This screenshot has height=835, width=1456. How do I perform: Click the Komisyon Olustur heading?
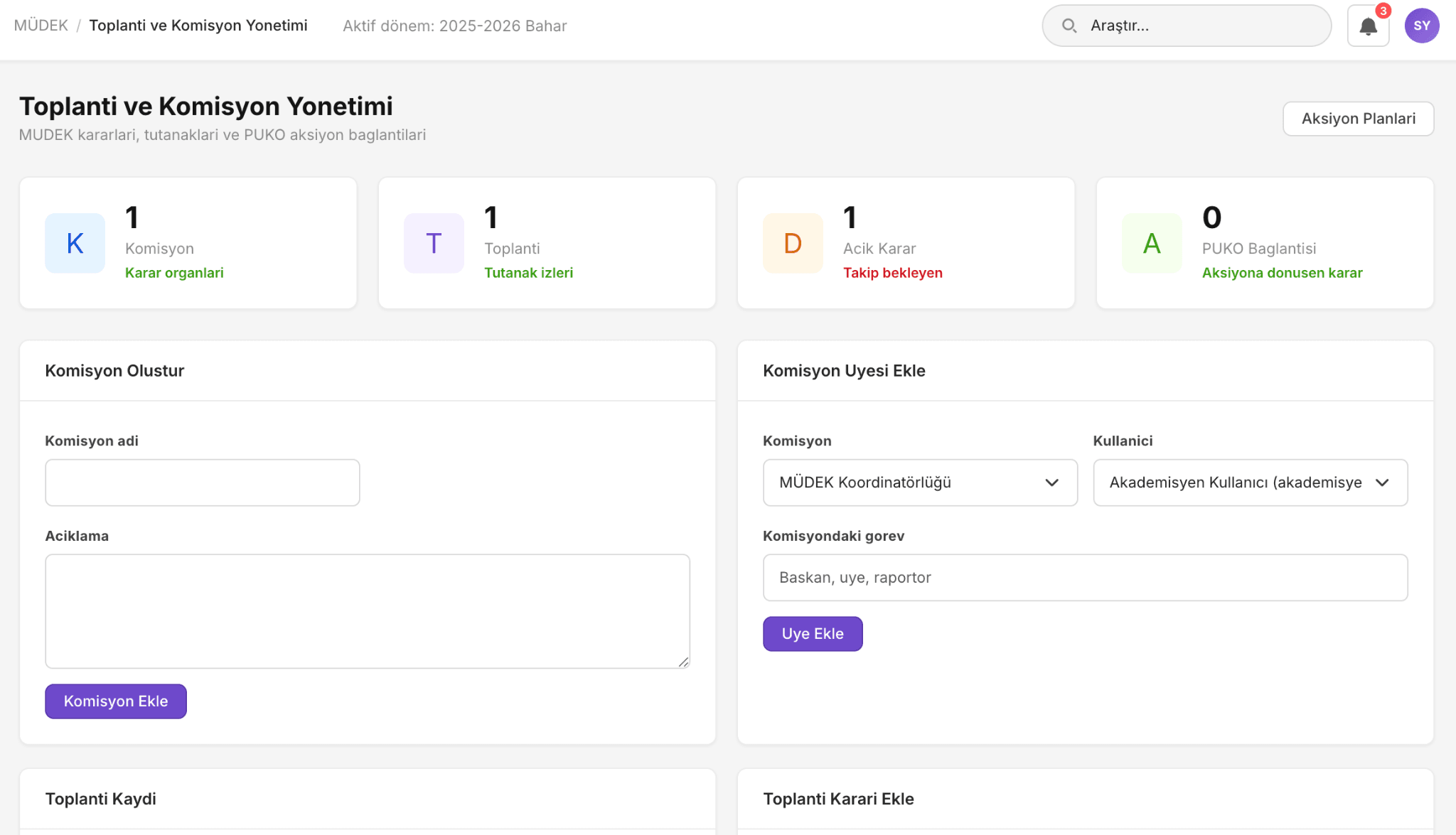pyautogui.click(x=114, y=371)
